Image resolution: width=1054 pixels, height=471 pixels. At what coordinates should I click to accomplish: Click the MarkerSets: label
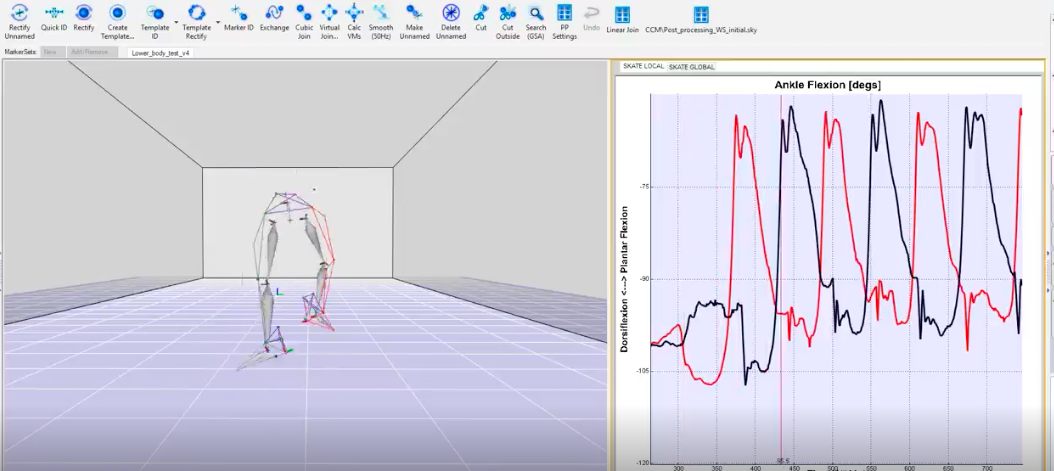(21, 52)
